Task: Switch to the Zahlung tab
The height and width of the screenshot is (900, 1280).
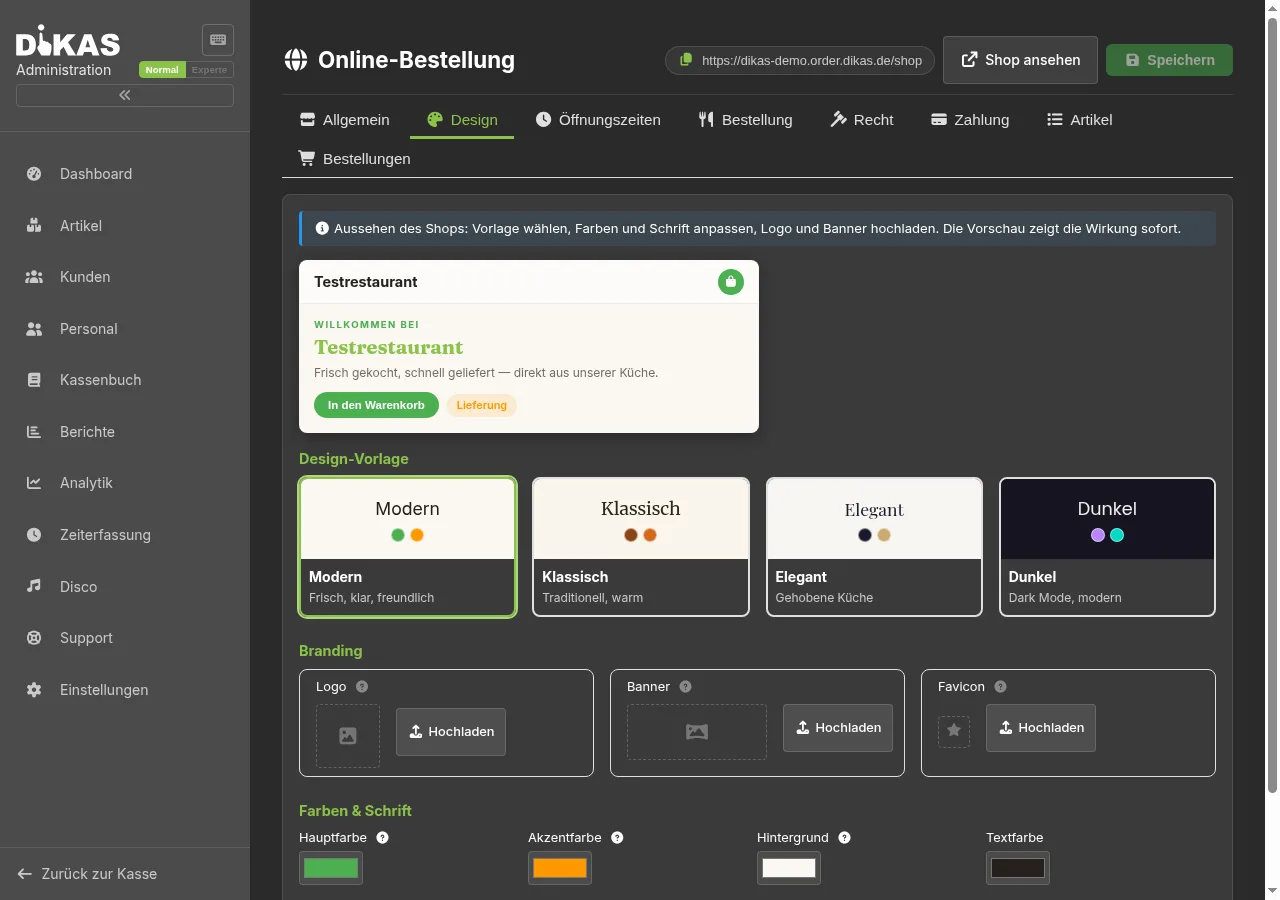Action: [x=970, y=120]
